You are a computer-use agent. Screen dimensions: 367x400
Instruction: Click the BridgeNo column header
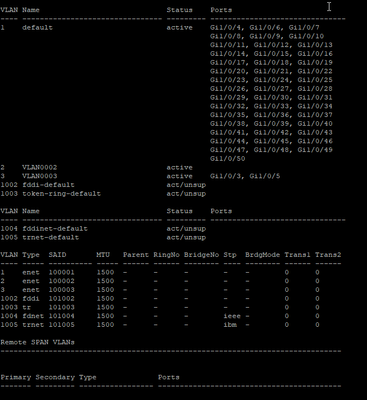click(202, 255)
